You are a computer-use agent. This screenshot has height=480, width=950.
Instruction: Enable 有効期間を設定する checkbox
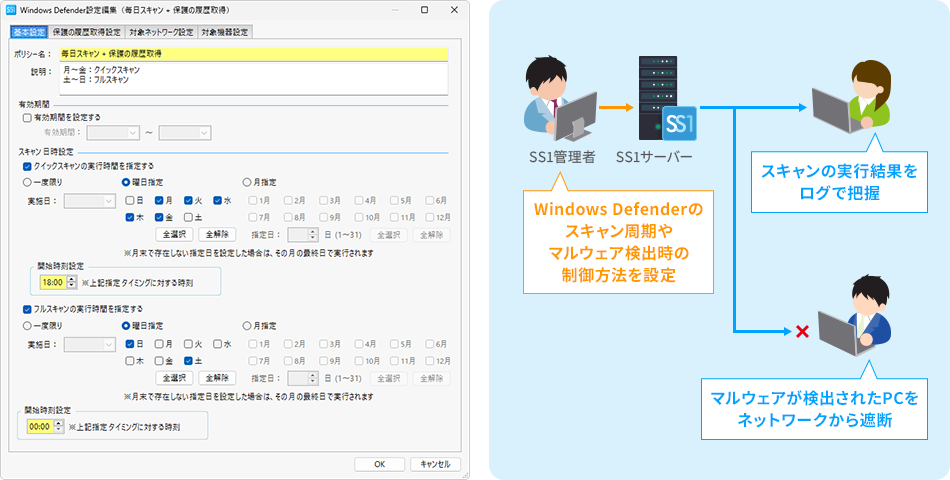click(x=27, y=118)
